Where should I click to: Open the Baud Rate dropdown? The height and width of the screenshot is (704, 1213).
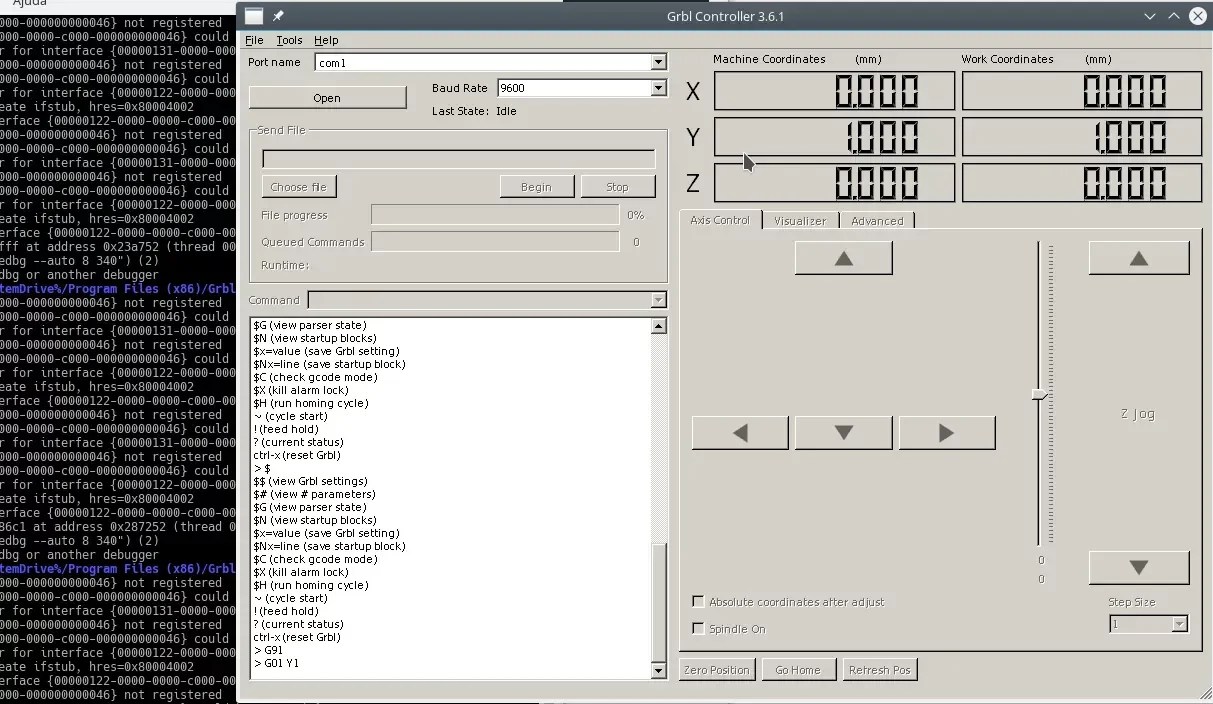[x=658, y=88]
